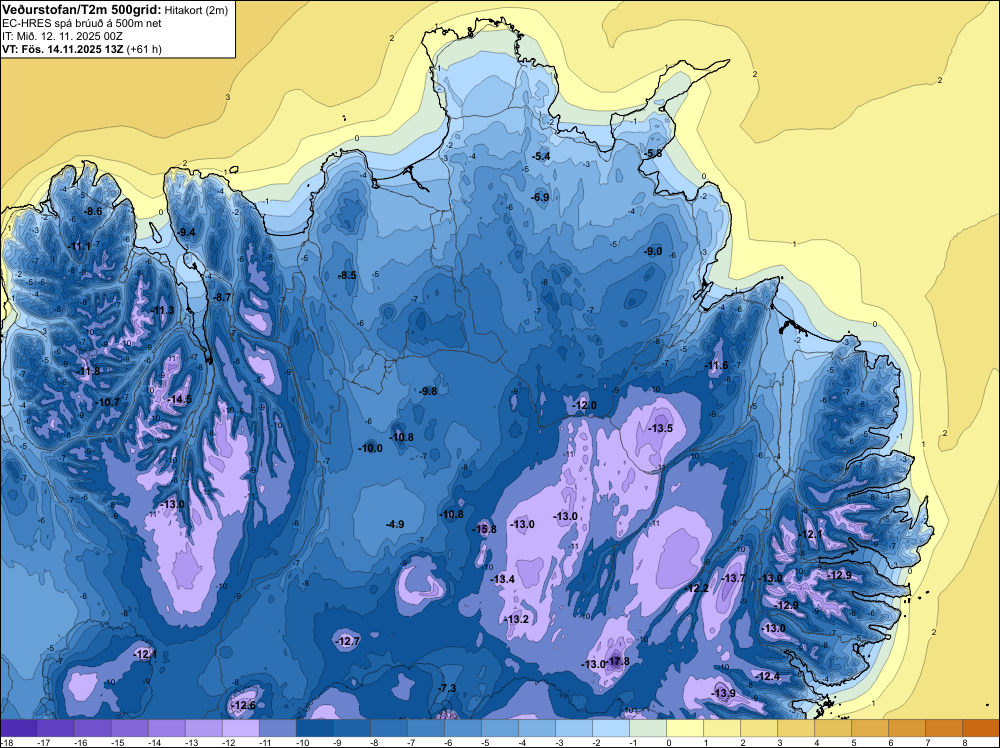This screenshot has height=748, width=1000.
Task: Click the -10.7 temperature label on map
Action: click(x=107, y=402)
